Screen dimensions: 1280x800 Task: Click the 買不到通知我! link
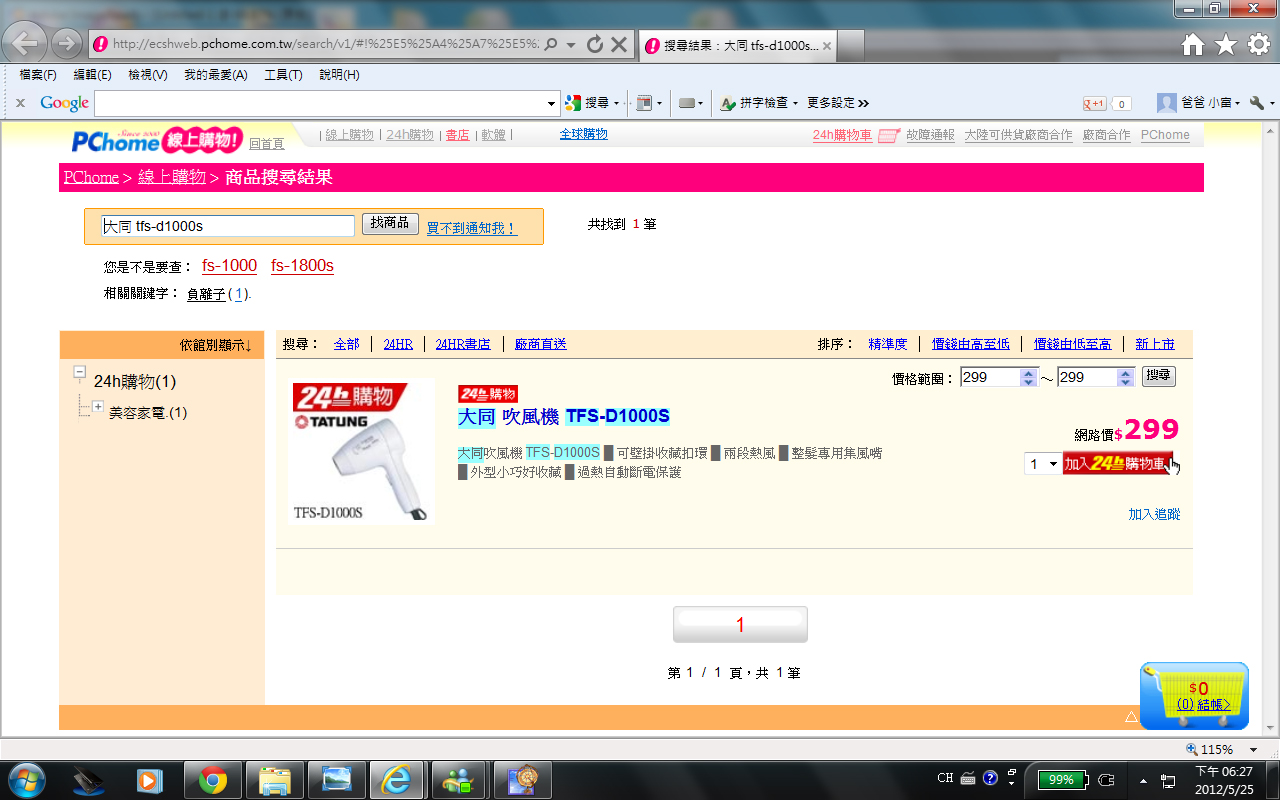472,228
